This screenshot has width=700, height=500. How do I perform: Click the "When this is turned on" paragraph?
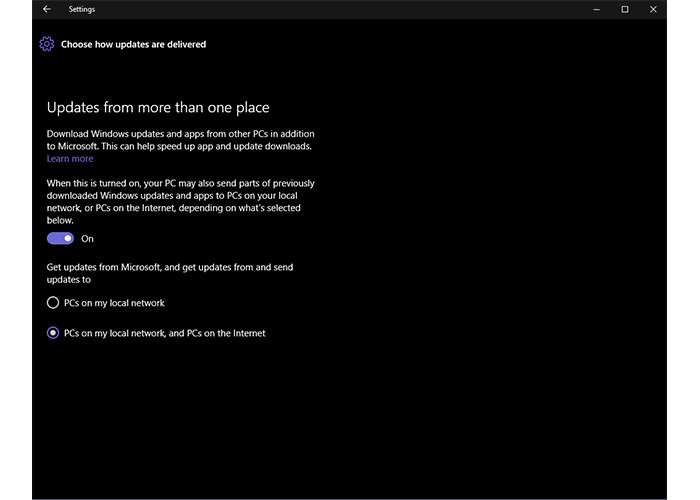click(180, 201)
